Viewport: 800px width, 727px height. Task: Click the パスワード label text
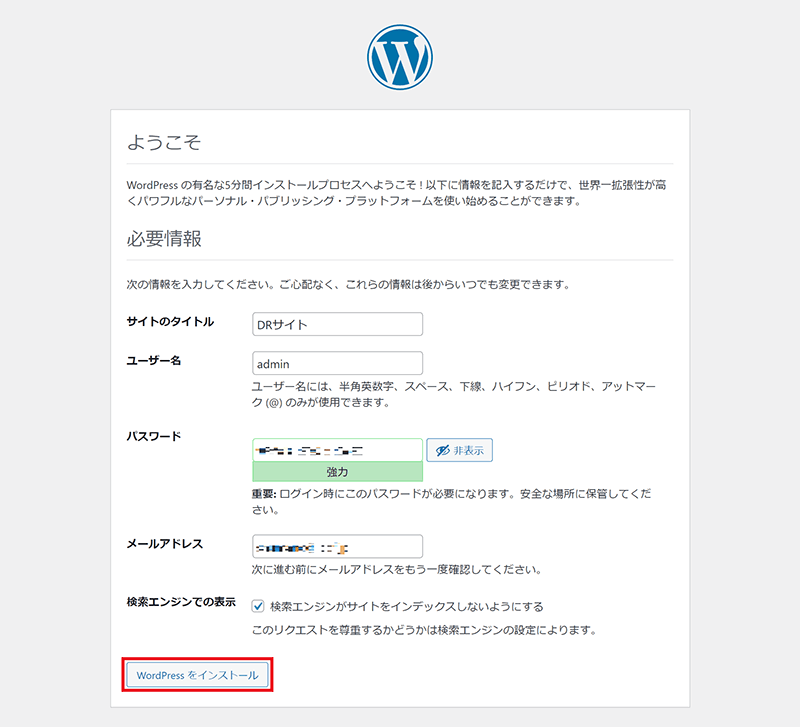coord(153,437)
